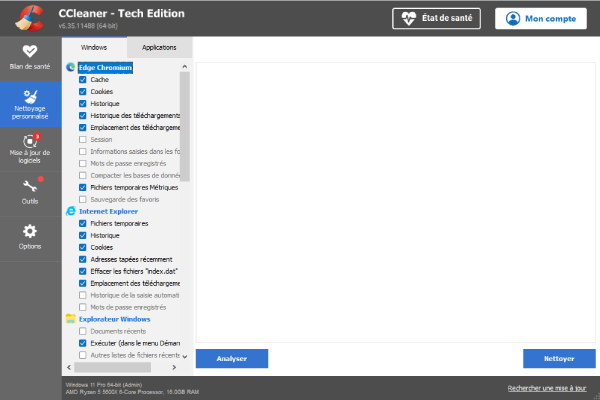Check Mots de passe enregistrés under Edge
This screenshot has width=600, height=400.
[83, 163]
